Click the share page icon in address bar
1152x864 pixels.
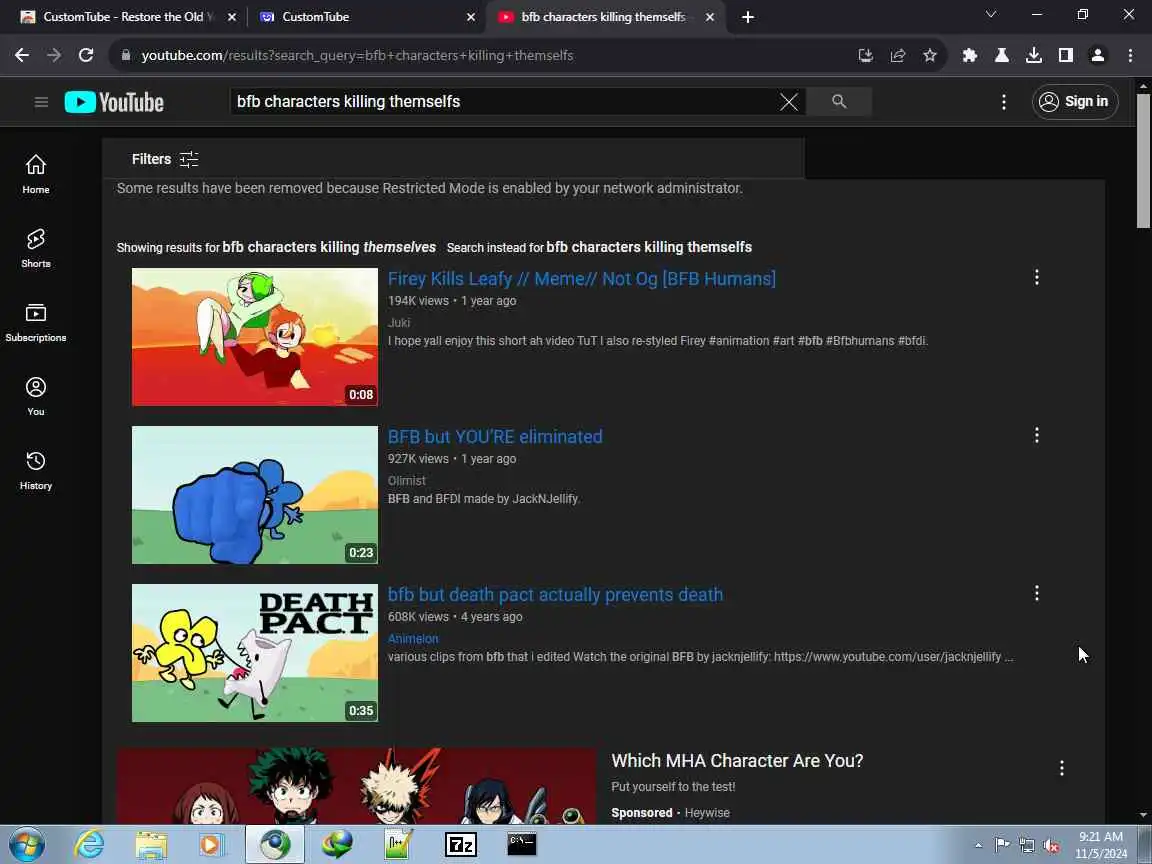898,55
